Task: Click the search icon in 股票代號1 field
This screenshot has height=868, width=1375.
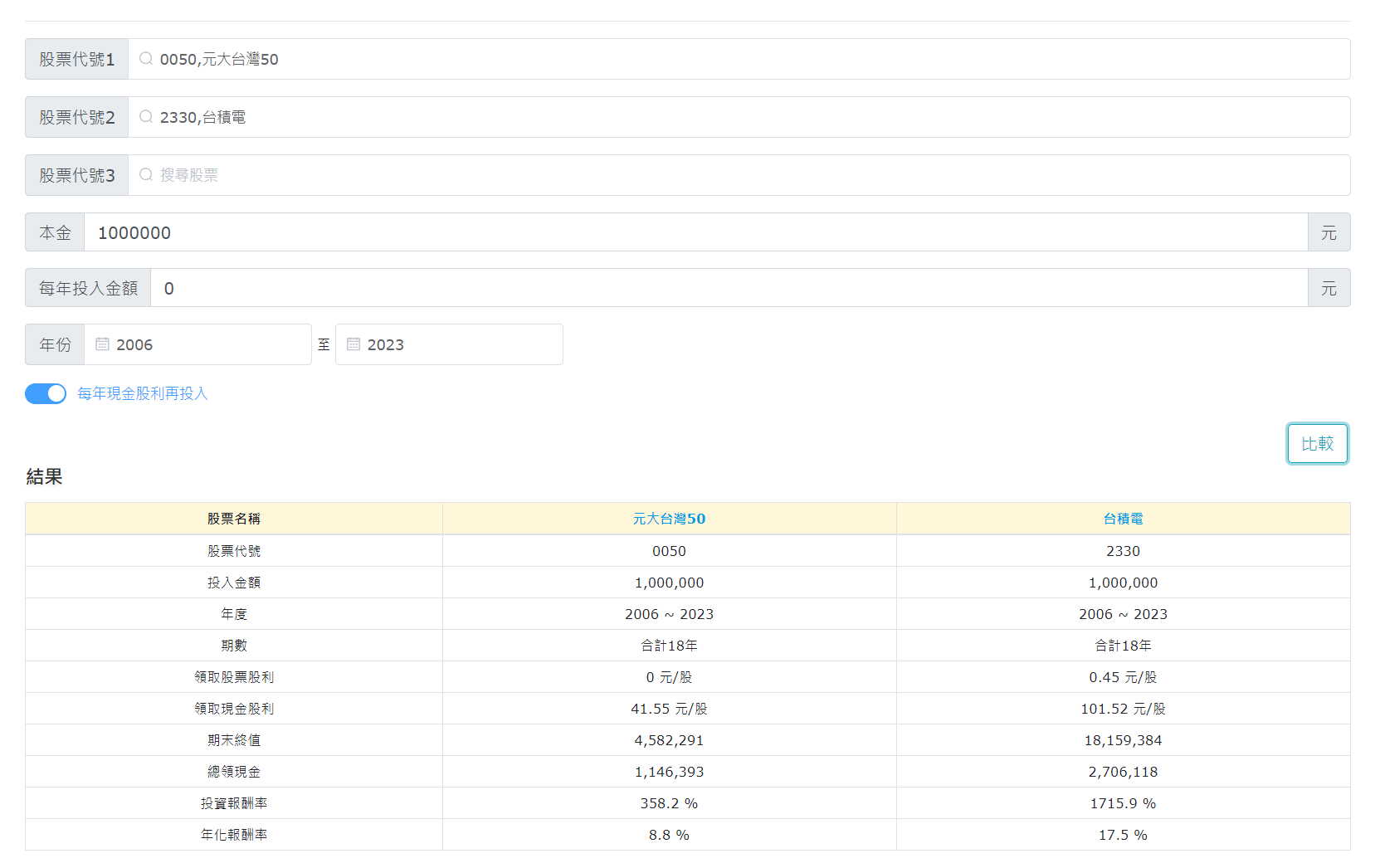Action: click(146, 59)
